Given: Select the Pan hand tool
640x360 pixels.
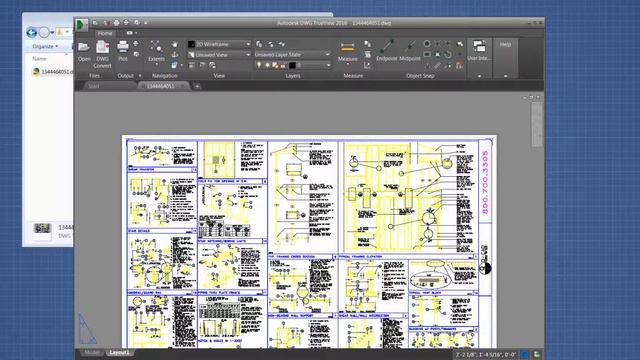Looking at the screenshot, I should coord(175,44).
